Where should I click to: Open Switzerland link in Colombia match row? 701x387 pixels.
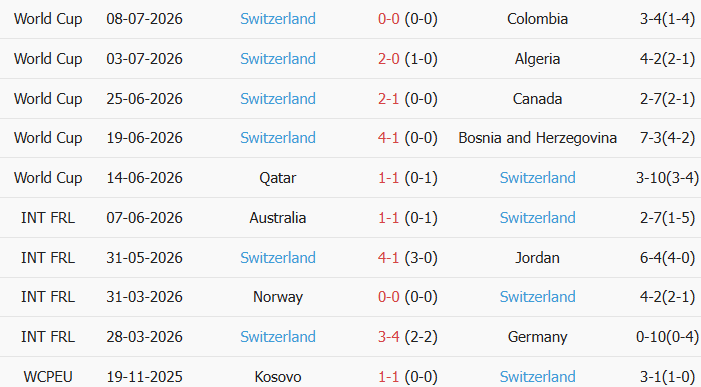pos(278,19)
